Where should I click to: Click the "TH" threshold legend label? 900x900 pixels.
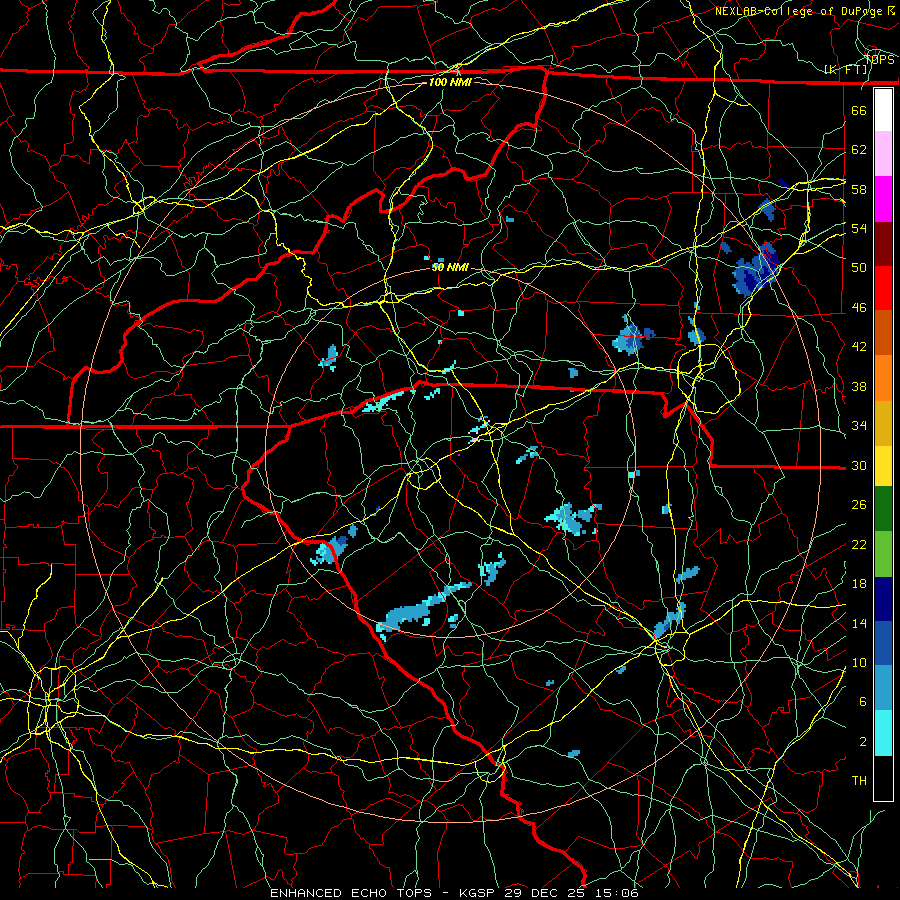click(x=859, y=781)
